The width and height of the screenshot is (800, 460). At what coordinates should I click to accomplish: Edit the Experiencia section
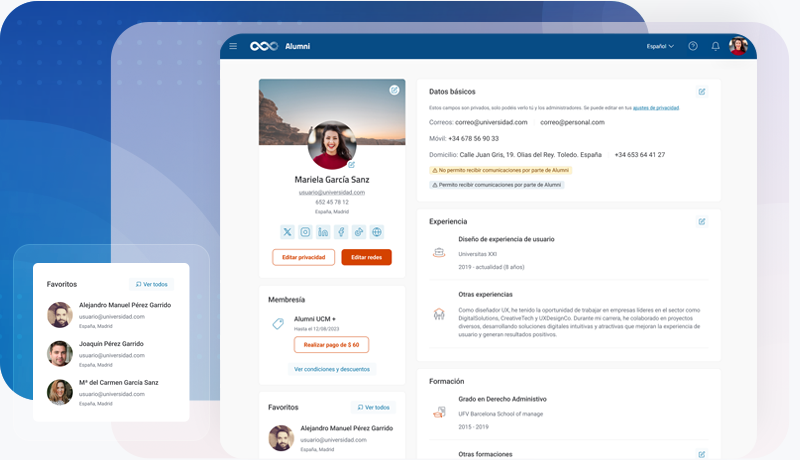pyautogui.click(x=702, y=221)
